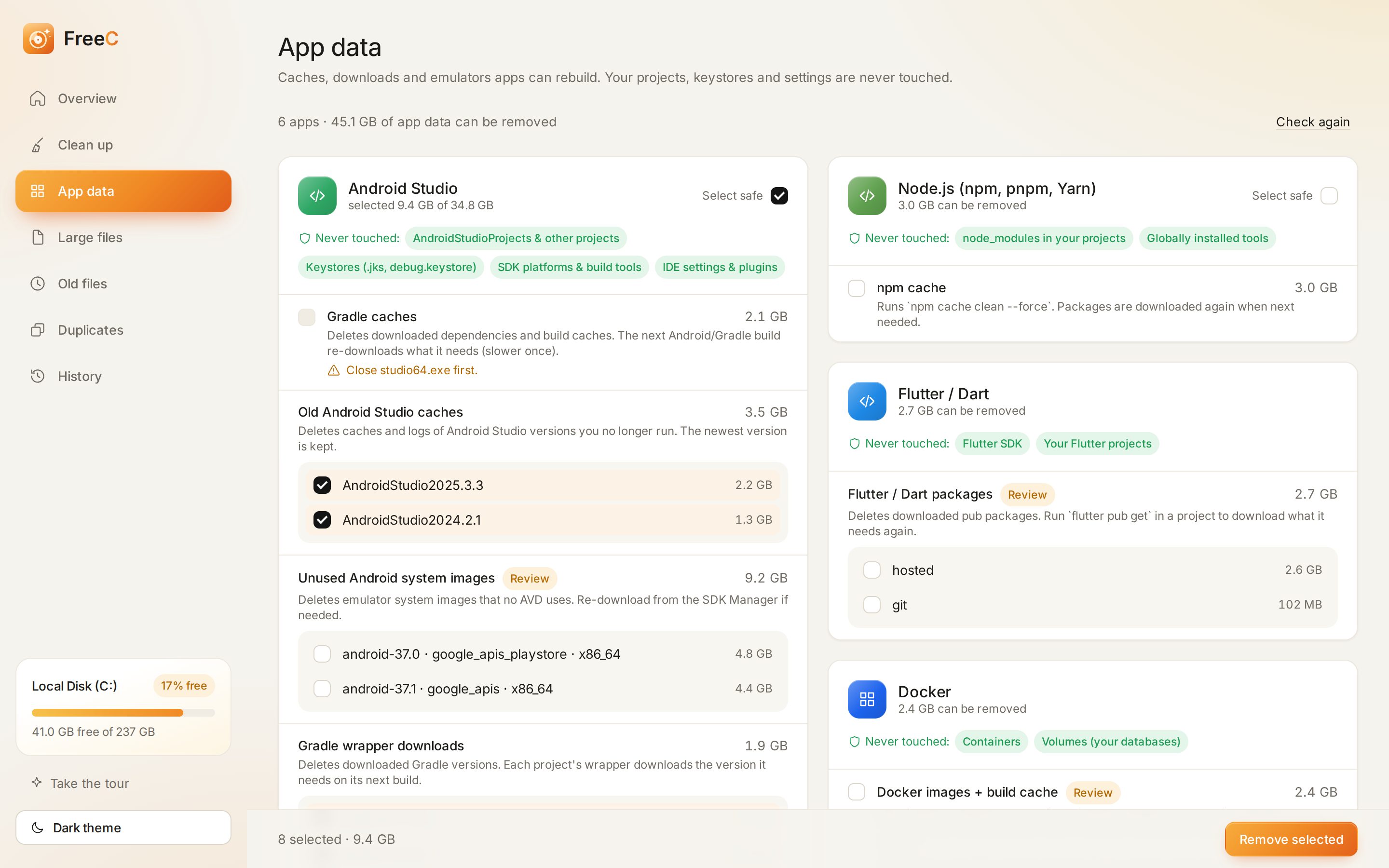Go to Clean up section

pos(123,145)
